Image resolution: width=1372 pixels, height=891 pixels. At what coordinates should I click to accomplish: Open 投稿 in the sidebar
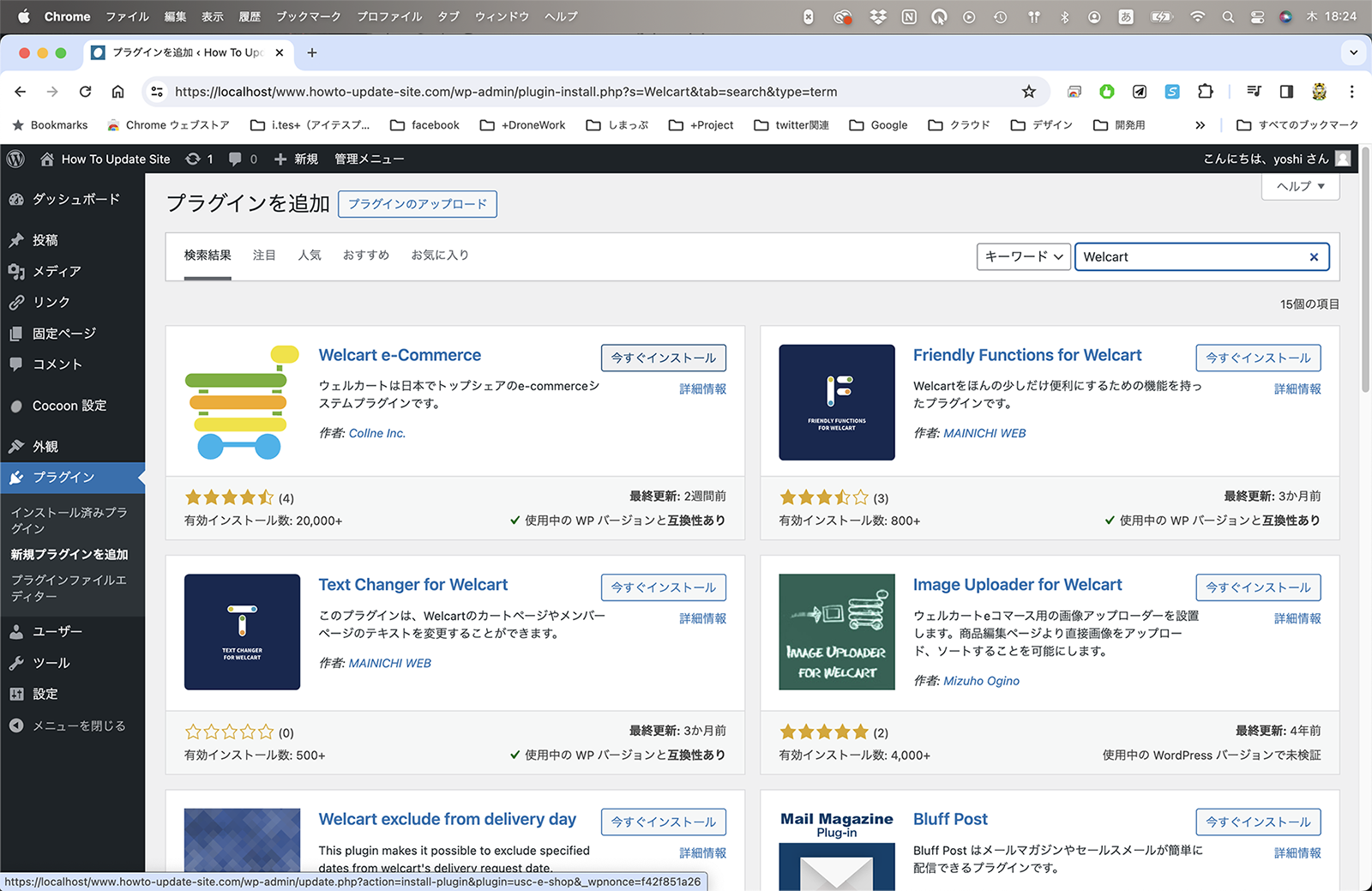click(x=73, y=240)
